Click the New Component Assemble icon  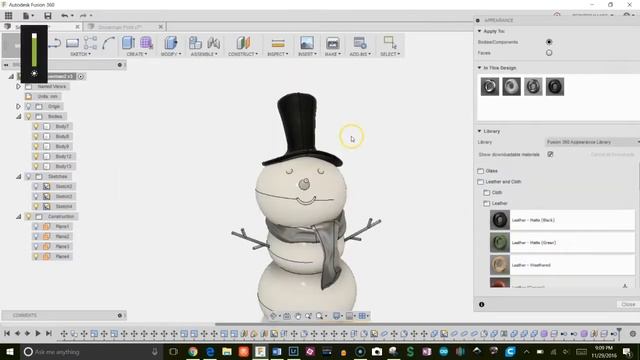point(196,42)
